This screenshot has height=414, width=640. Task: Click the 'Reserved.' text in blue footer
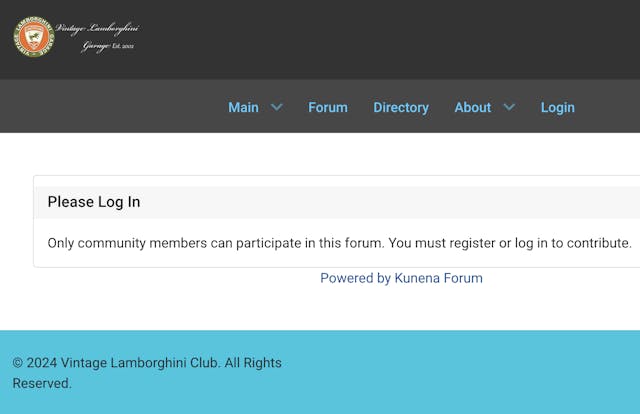click(42, 383)
